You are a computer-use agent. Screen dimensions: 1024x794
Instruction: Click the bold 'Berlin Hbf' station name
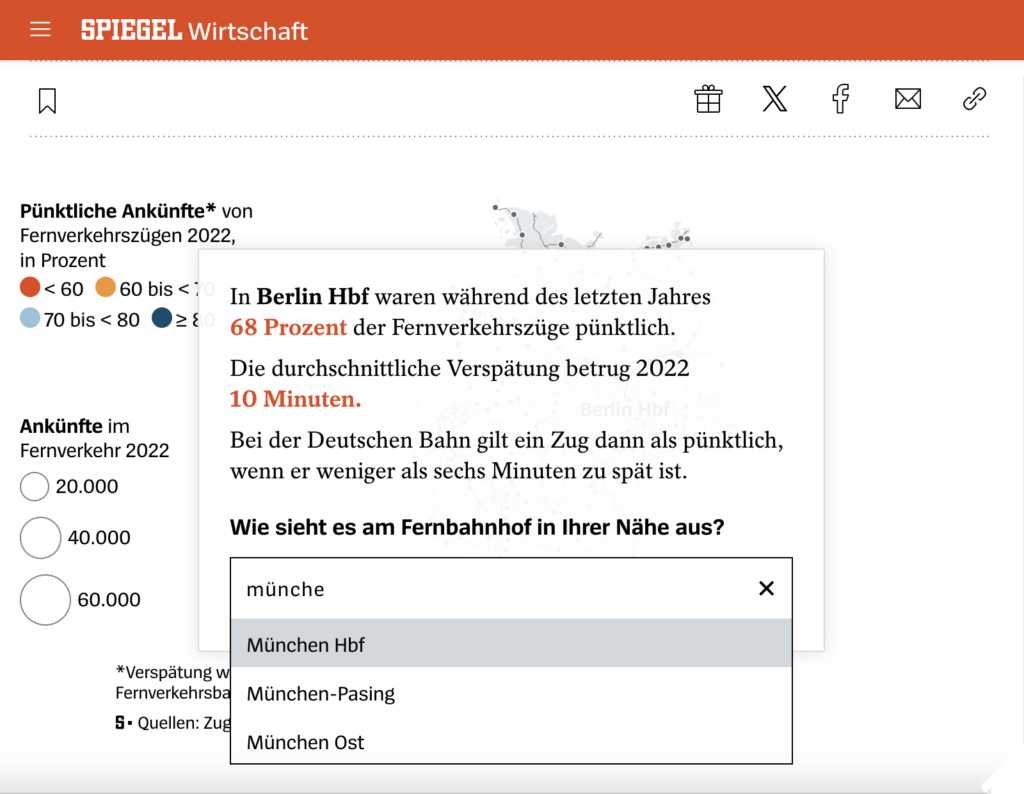pyautogui.click(x=313, y=296)
